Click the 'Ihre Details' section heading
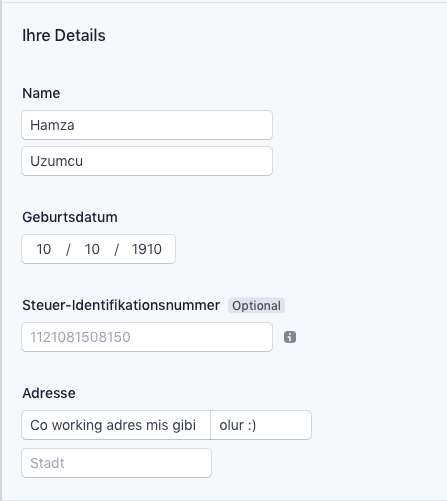The height and width of the screenshot is (501, 447). [64, 35]
